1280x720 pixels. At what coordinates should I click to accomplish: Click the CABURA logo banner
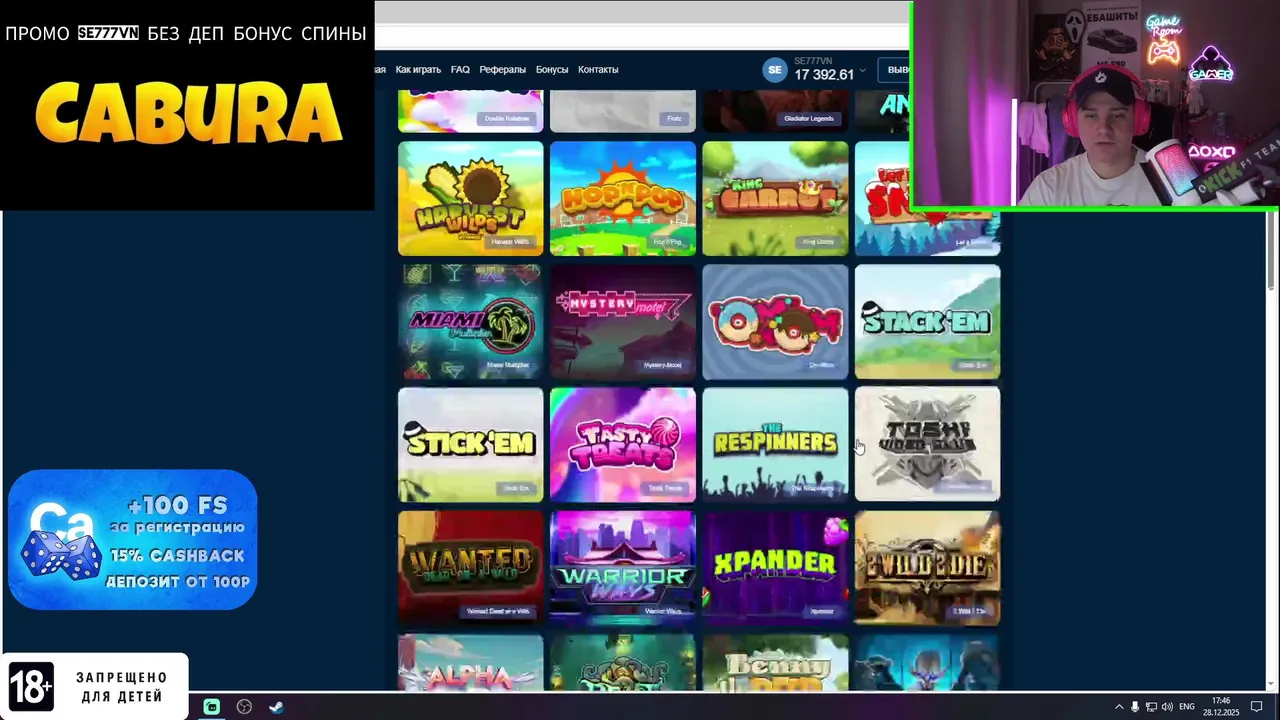coord(188,112)
